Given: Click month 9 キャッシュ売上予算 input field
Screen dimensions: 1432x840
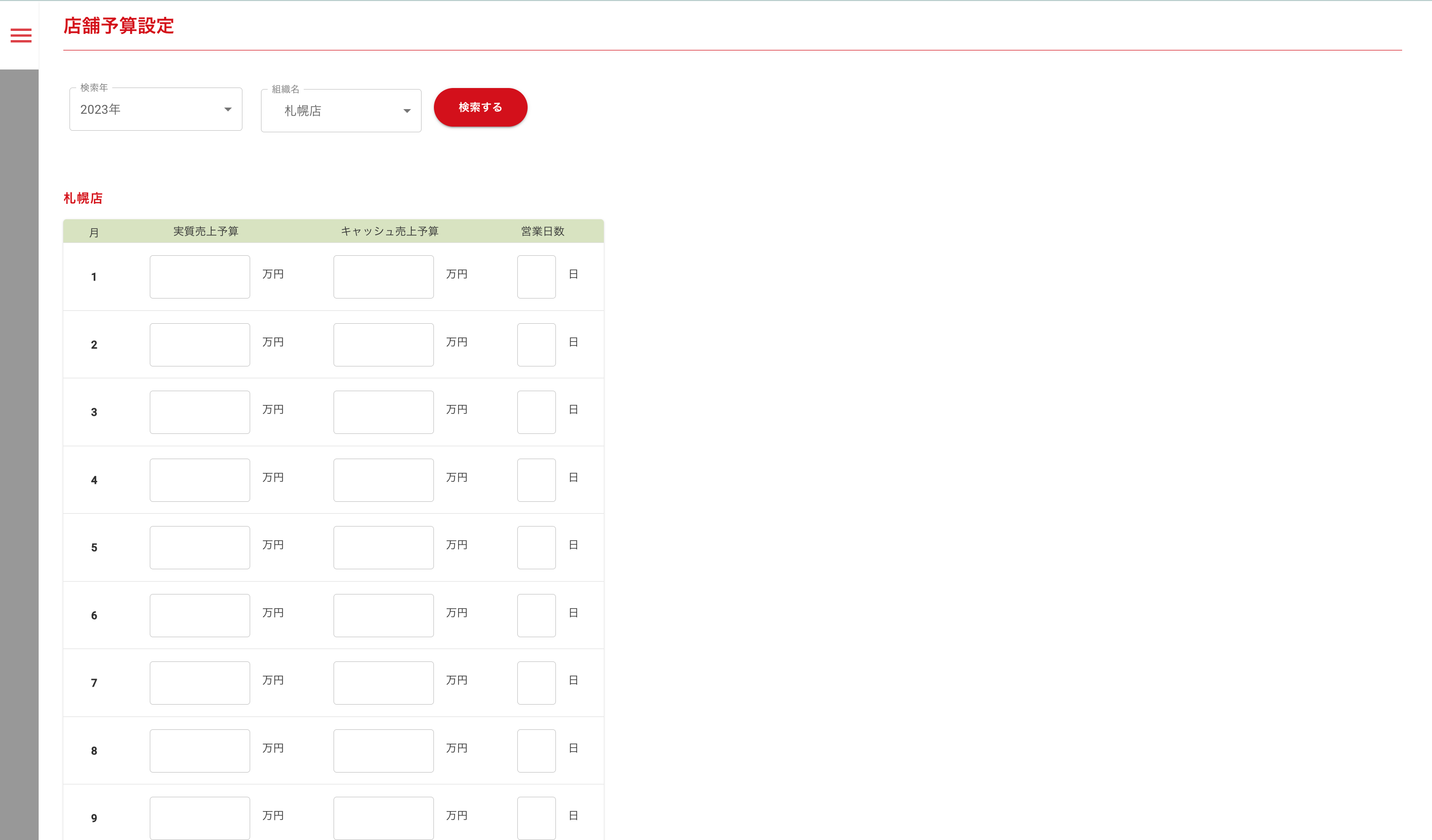Looking at the screenshot, I should (x=383, y=818).
